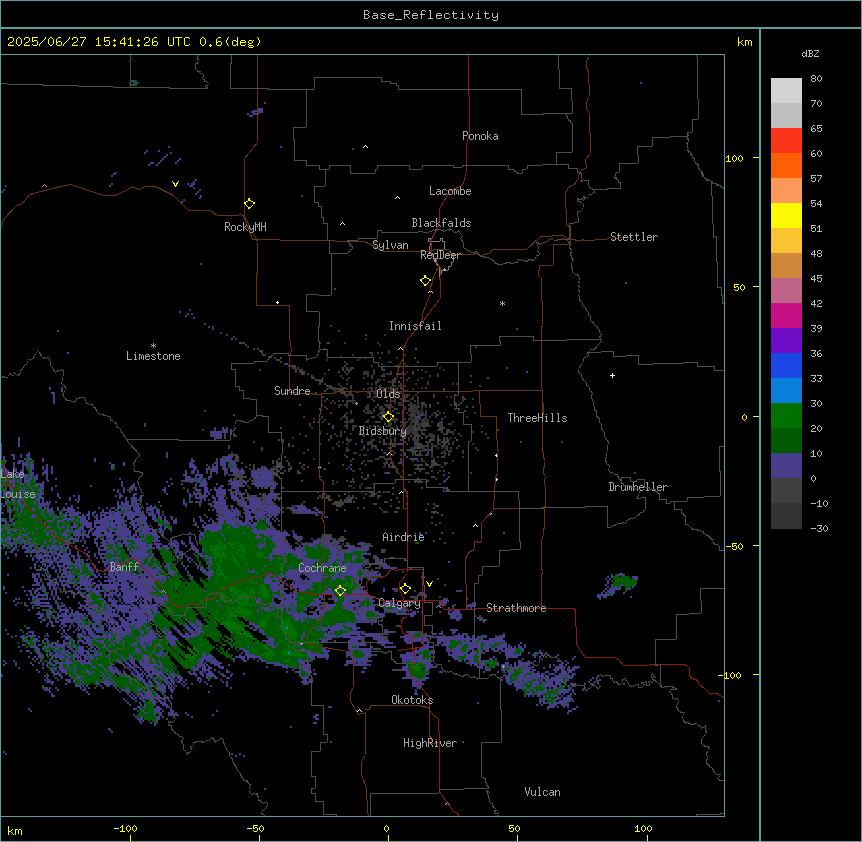
Task: Click the Sundre city label
Action: [292, 391]
